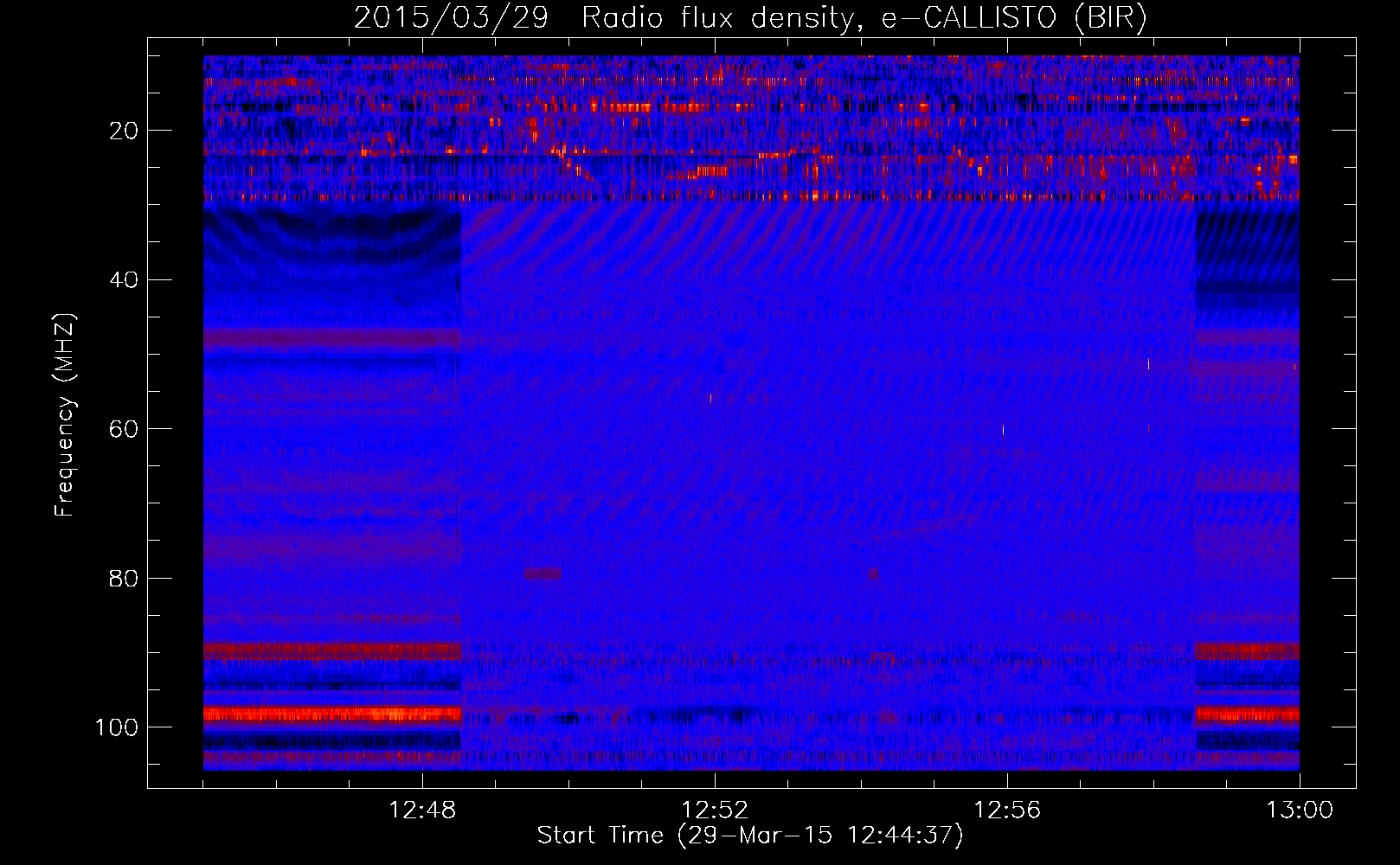Viewport: 1400px width, 865px height.
Task: Click the 12:48 time tick label
Action: pos(422,811)
